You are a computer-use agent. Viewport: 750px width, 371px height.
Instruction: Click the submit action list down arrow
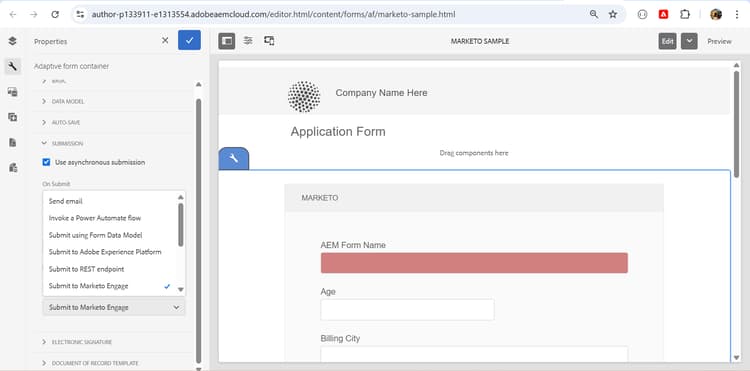point(181,289)
